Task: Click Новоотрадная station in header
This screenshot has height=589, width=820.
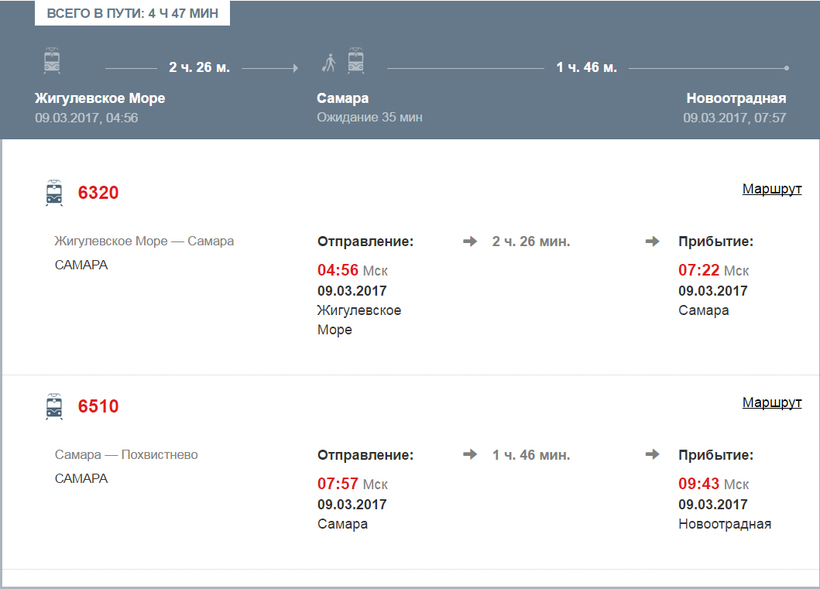Action: click(736, 98)
